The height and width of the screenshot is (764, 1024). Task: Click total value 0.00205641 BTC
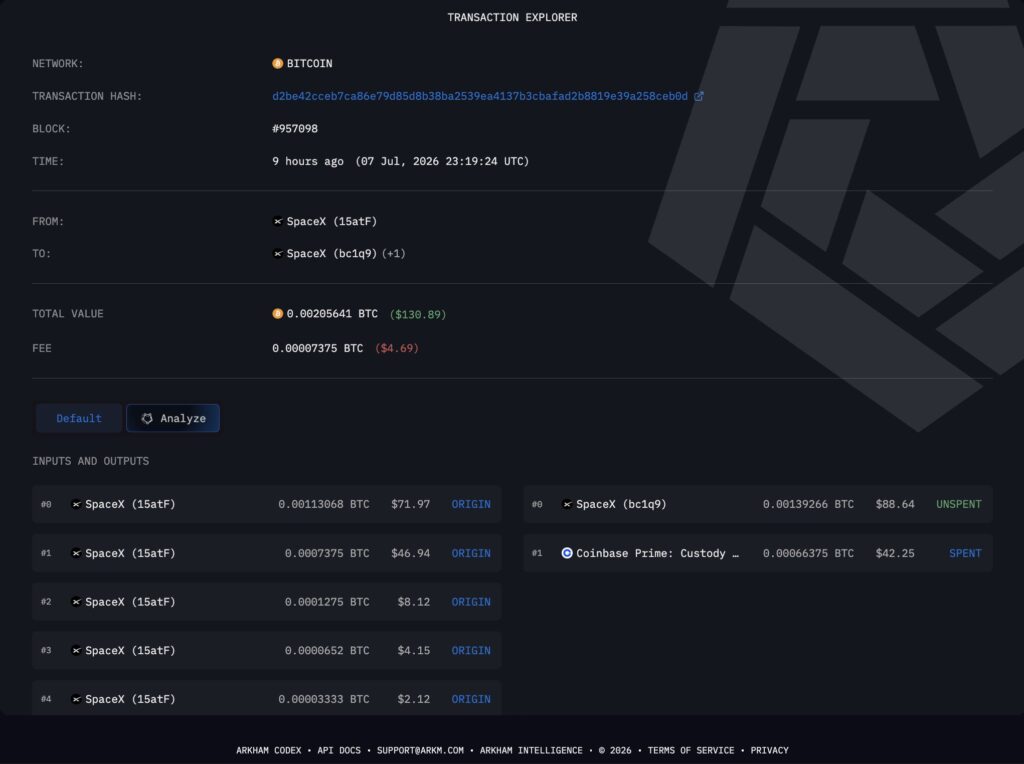(x=332, y=313)
